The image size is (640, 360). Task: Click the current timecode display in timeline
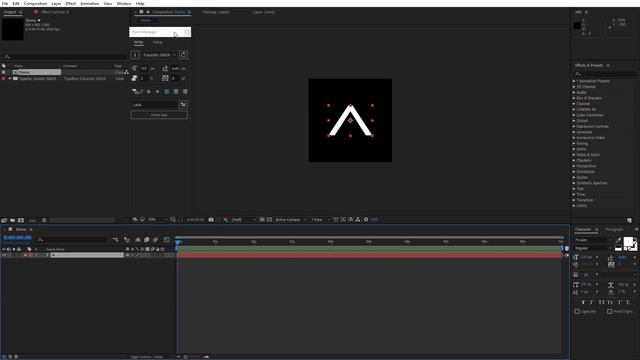(x=18, y=238)
